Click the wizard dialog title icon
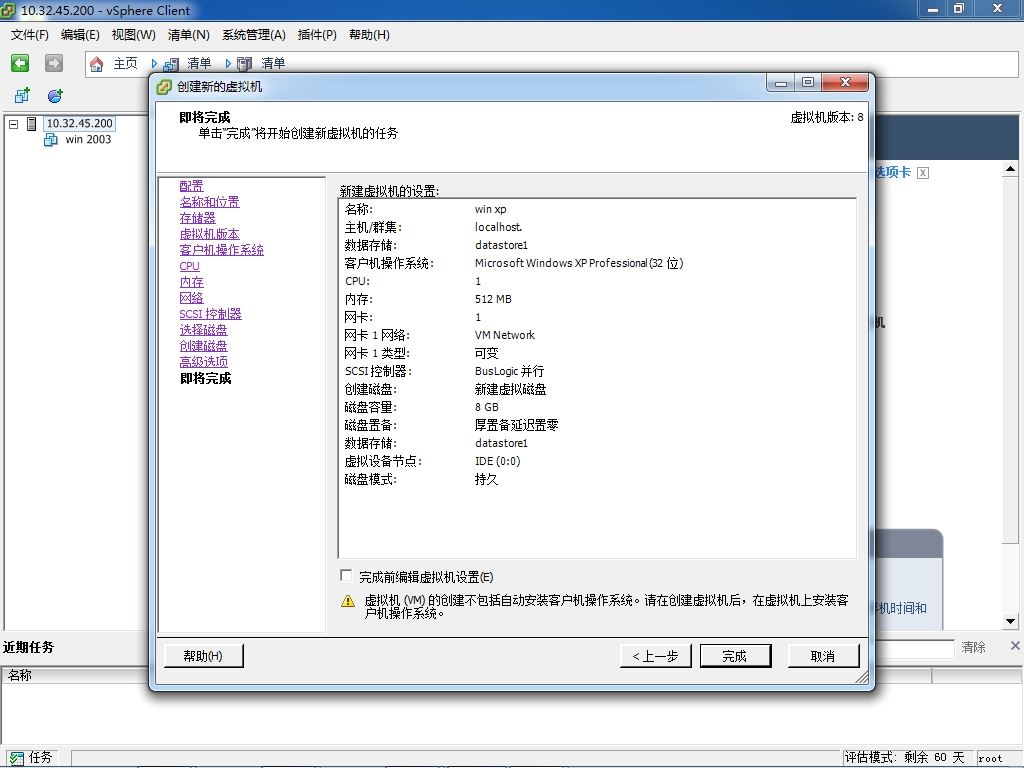This screenshot has width=1024, height=768. (164, 86)
